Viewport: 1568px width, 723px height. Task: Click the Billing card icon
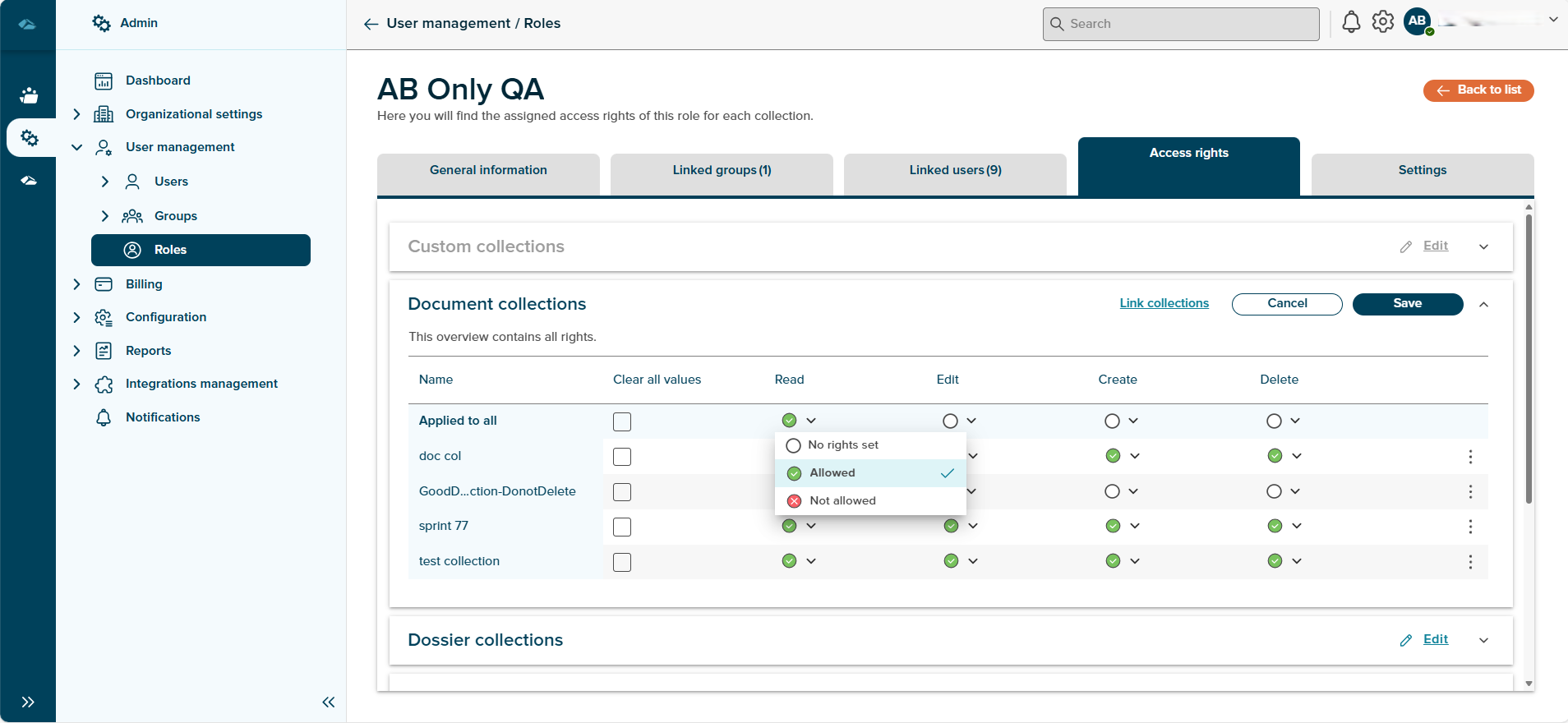(104, 284)
